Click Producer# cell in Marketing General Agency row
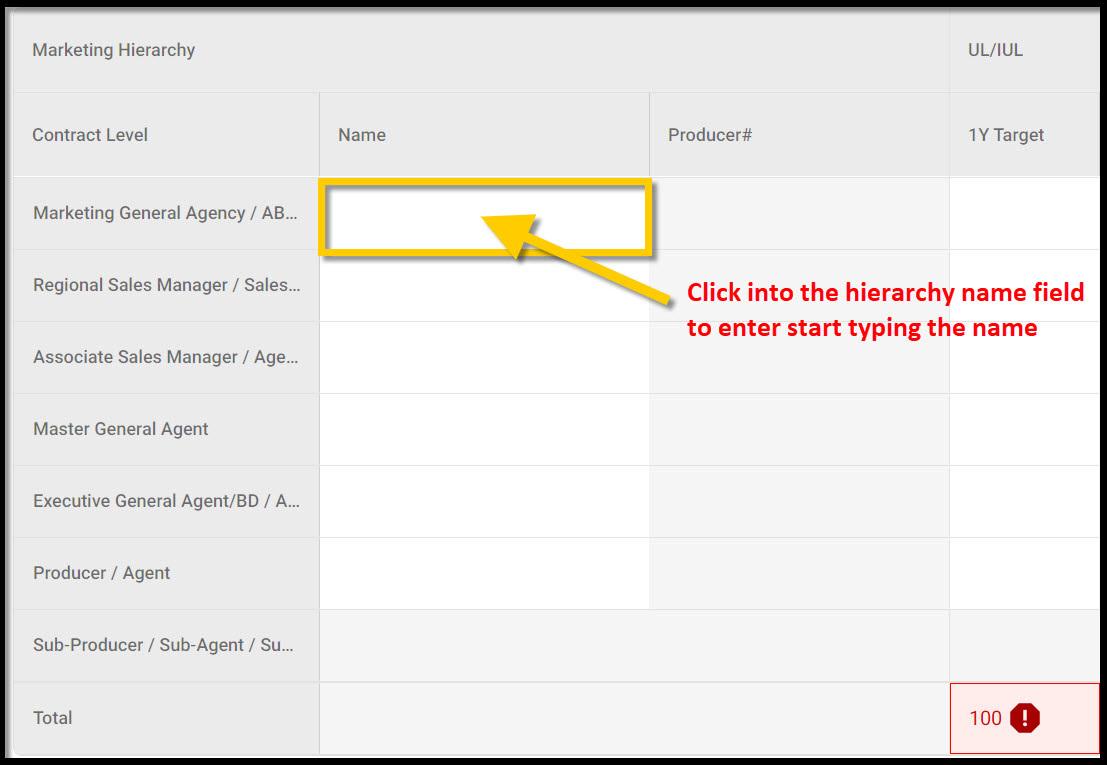This screenshot has width=1107, height=765. click(799, 214)
